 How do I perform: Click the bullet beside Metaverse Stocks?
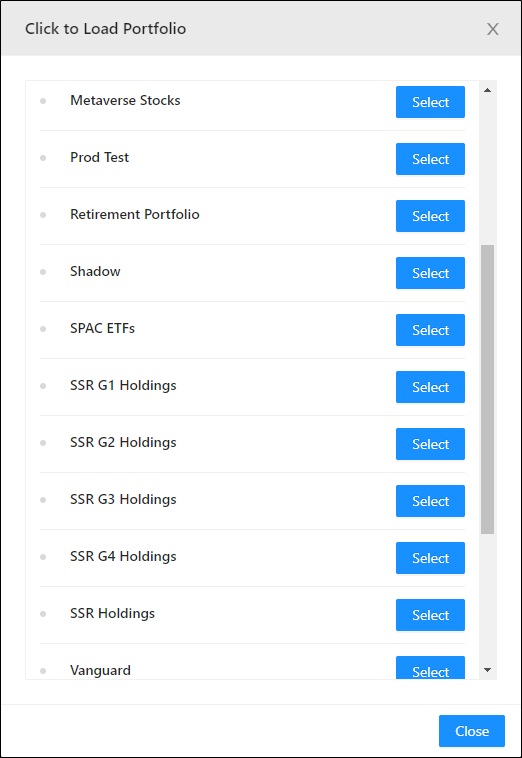coord(43,101)
